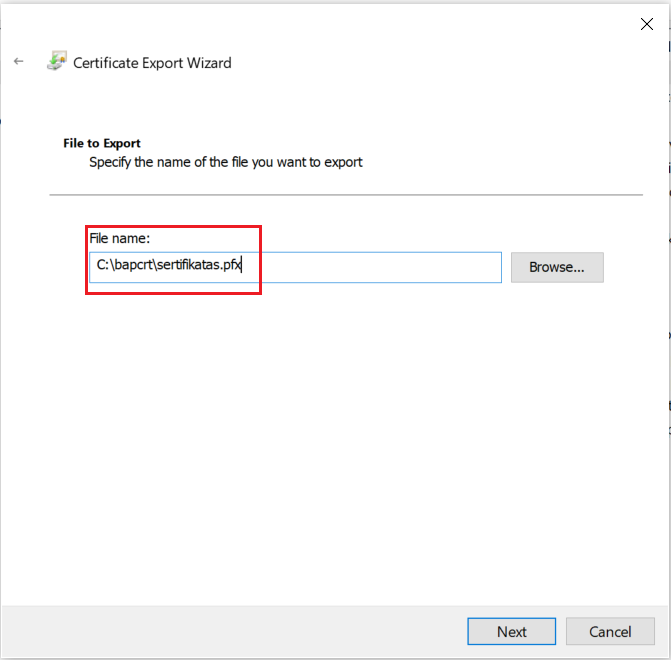Place cursor after .pfx in file path
Screen dimensions: 672x661
point(243,267)
